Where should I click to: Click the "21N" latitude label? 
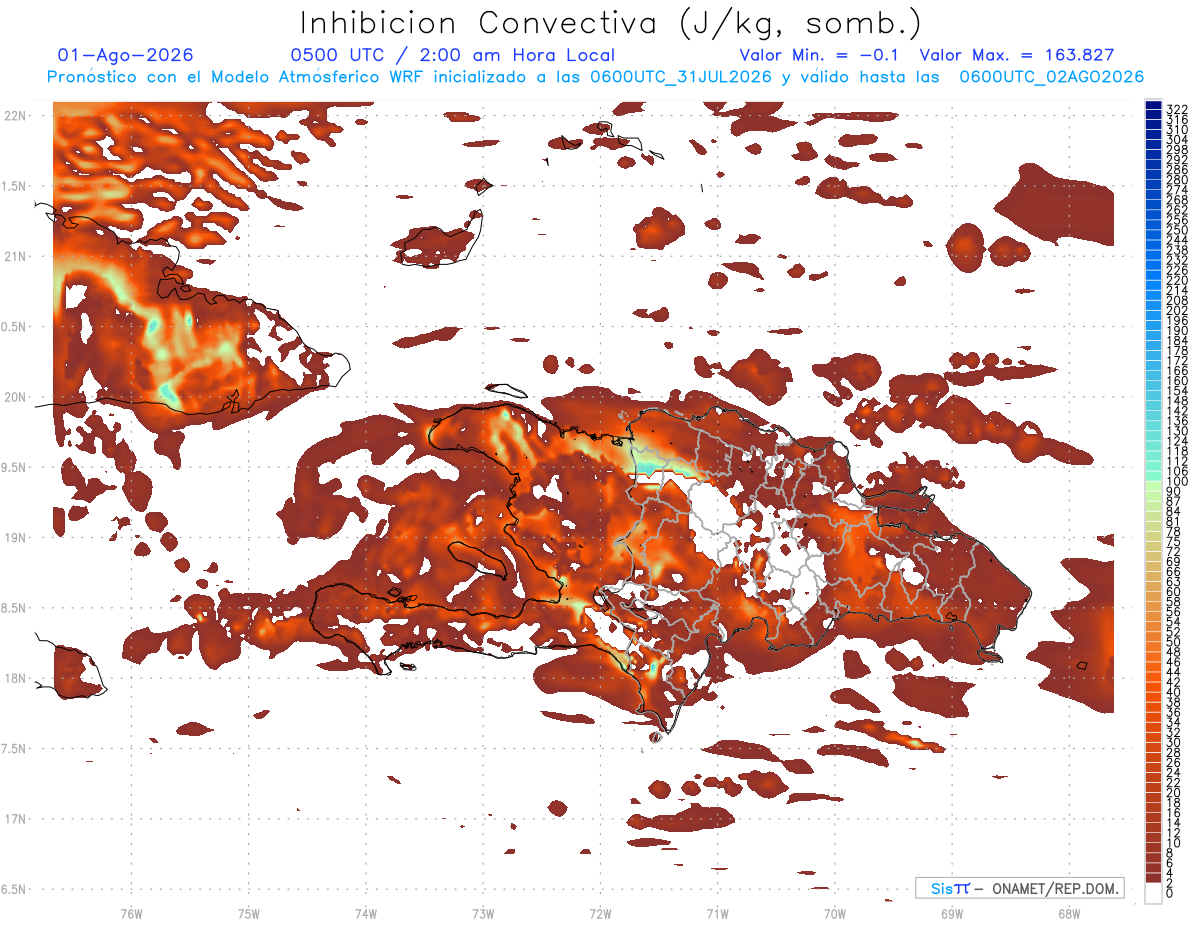(x=15, y=256)
